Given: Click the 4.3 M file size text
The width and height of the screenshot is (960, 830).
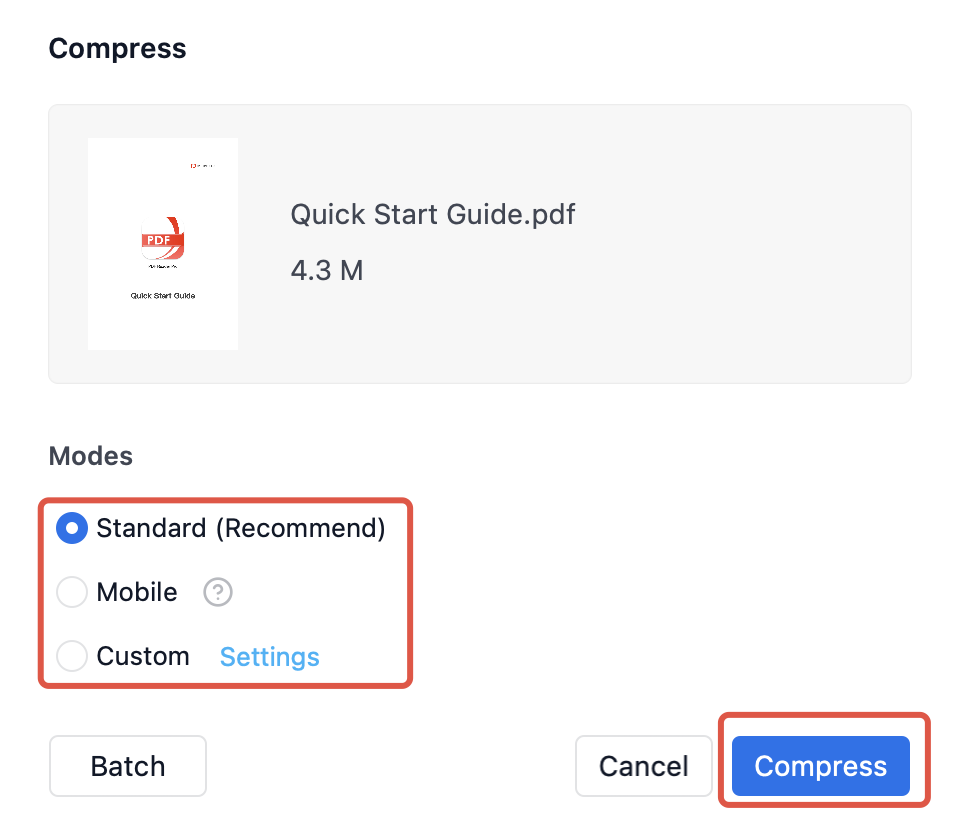Looking at the screenshot, I should (326, 270).
